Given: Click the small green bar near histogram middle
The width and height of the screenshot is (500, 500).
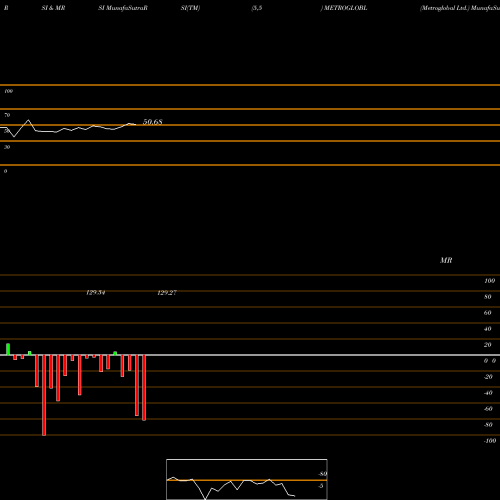Looking at the screenshot, I should coord(115,353).
